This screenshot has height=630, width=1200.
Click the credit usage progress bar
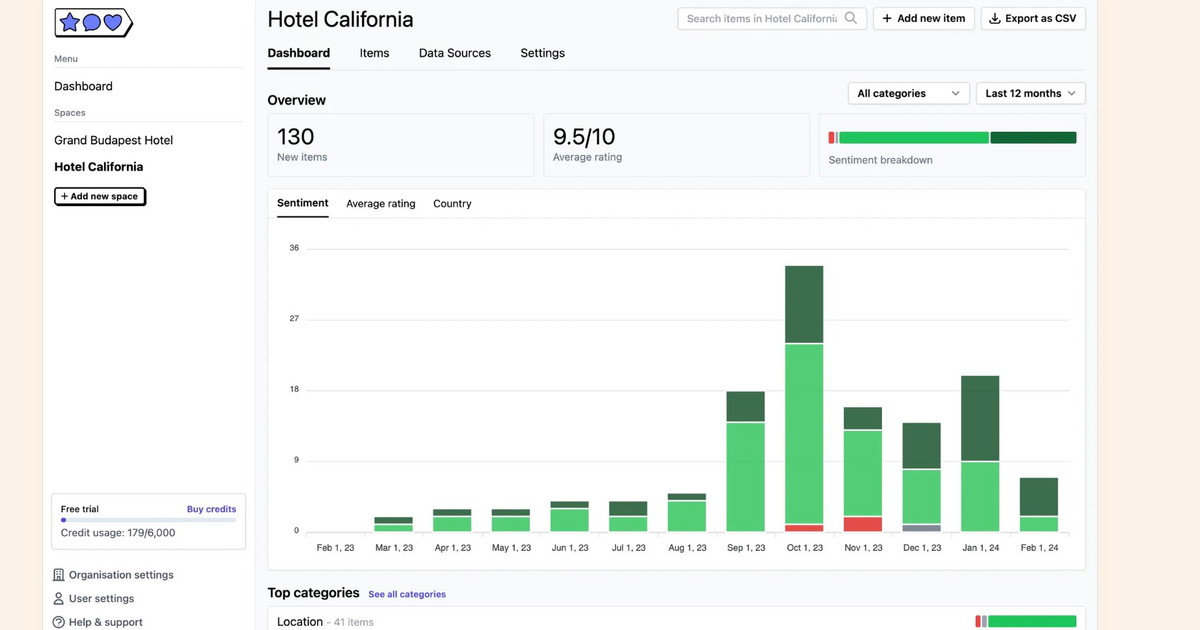(x=148, y=520)
